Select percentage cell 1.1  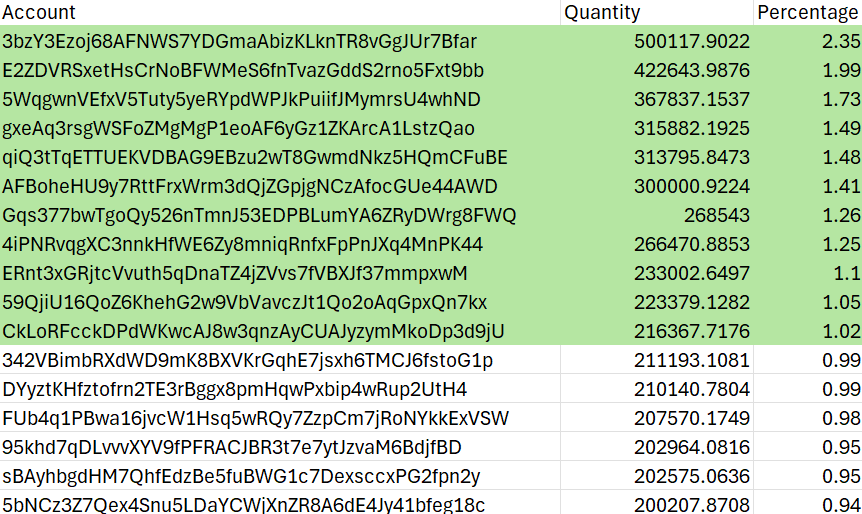(808, 273)
